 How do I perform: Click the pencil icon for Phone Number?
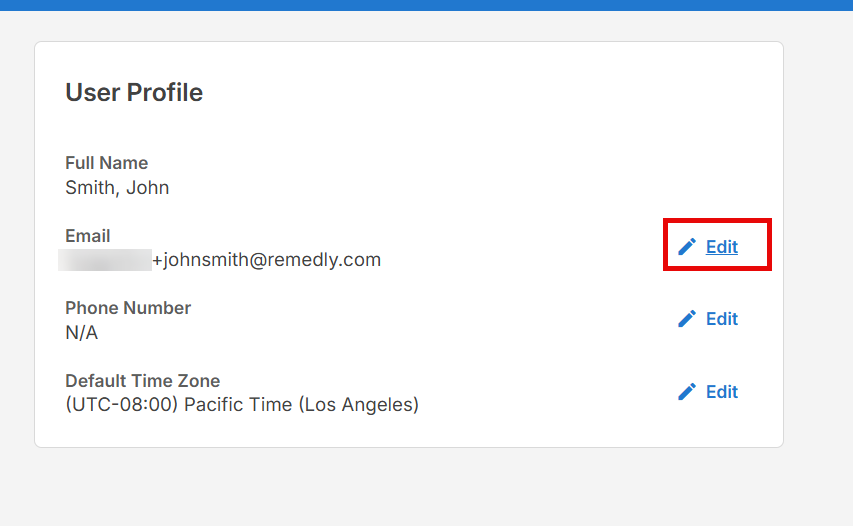tap(687, 319)
